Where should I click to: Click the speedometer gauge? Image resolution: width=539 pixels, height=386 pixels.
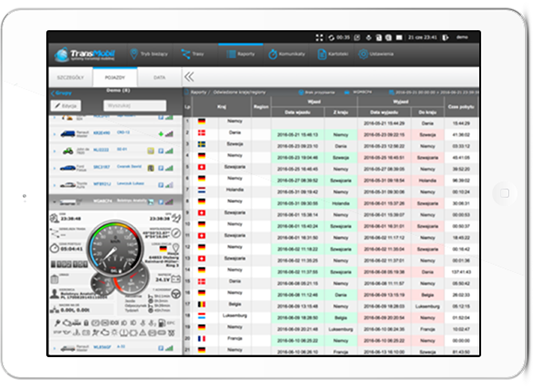115,248
